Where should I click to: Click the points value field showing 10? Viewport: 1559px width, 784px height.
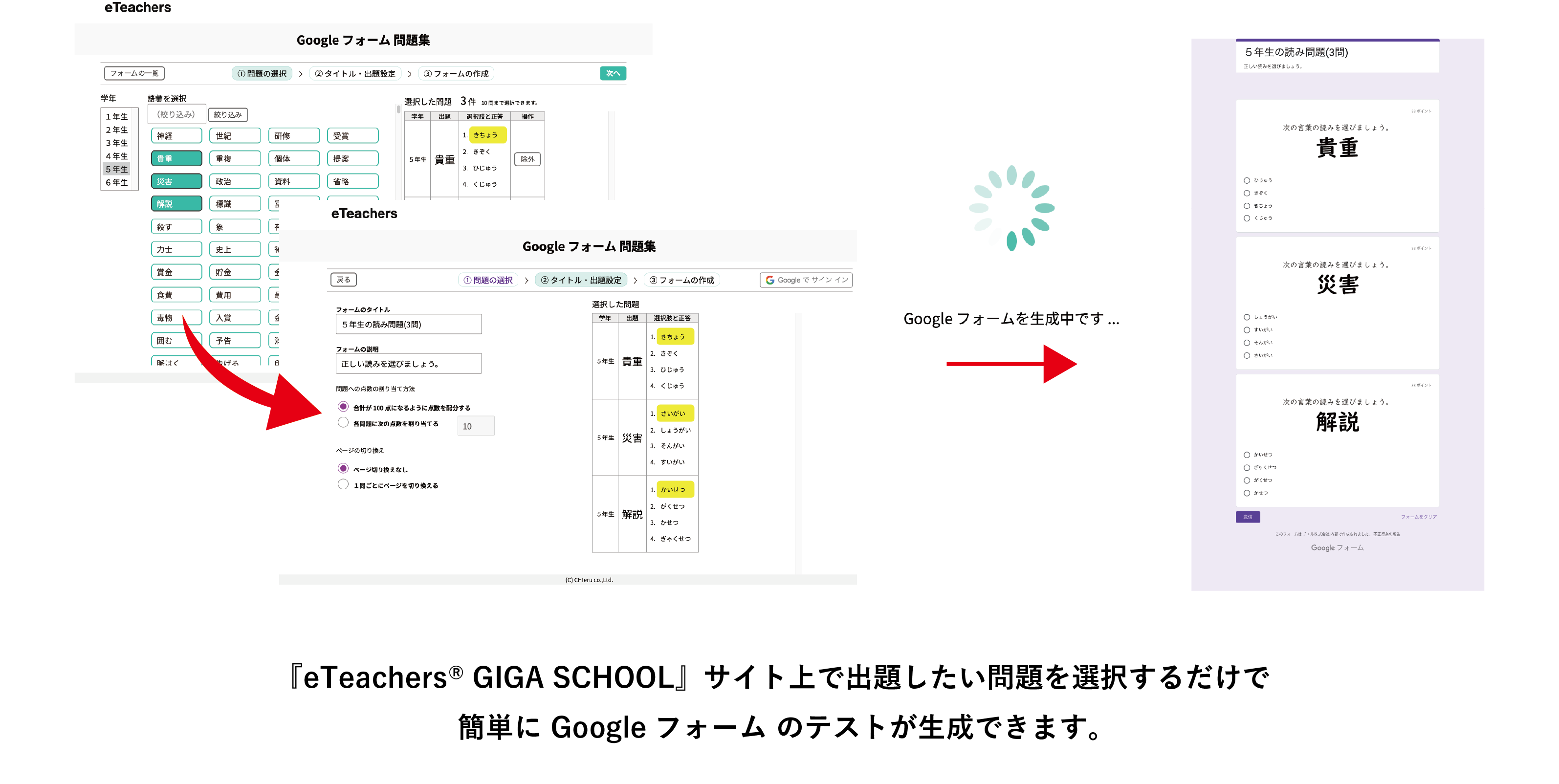pos(476,426)
